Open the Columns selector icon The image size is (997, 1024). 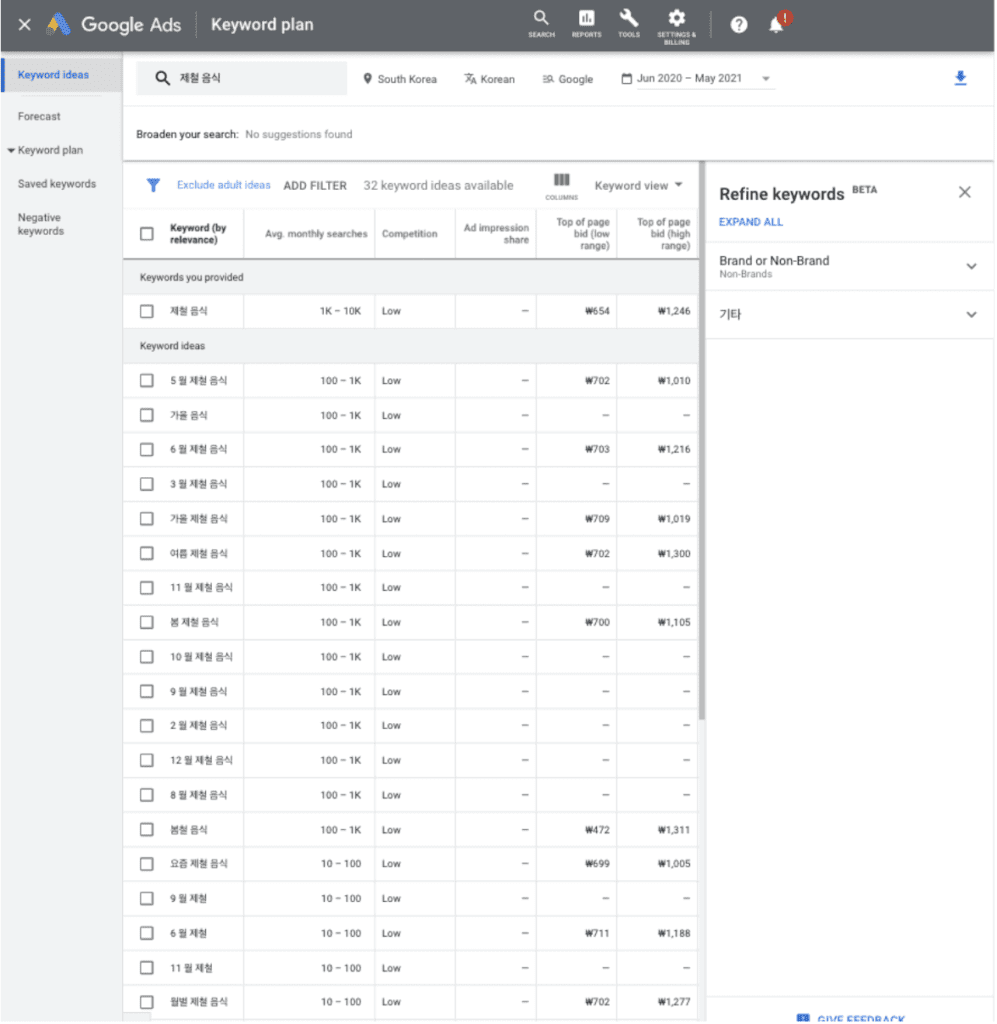[x=562, y=181]
